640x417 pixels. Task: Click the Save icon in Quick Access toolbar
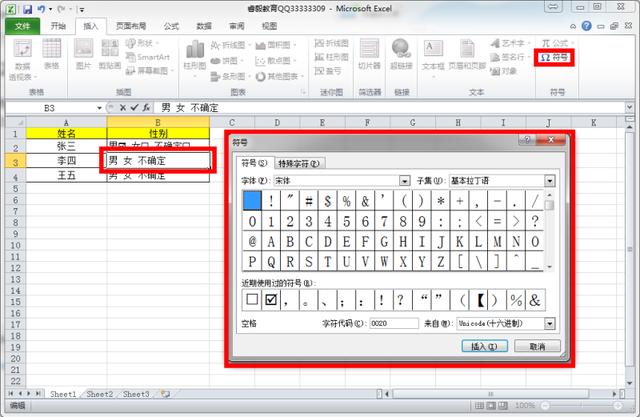pyautogui.click(x=27, y=9)
